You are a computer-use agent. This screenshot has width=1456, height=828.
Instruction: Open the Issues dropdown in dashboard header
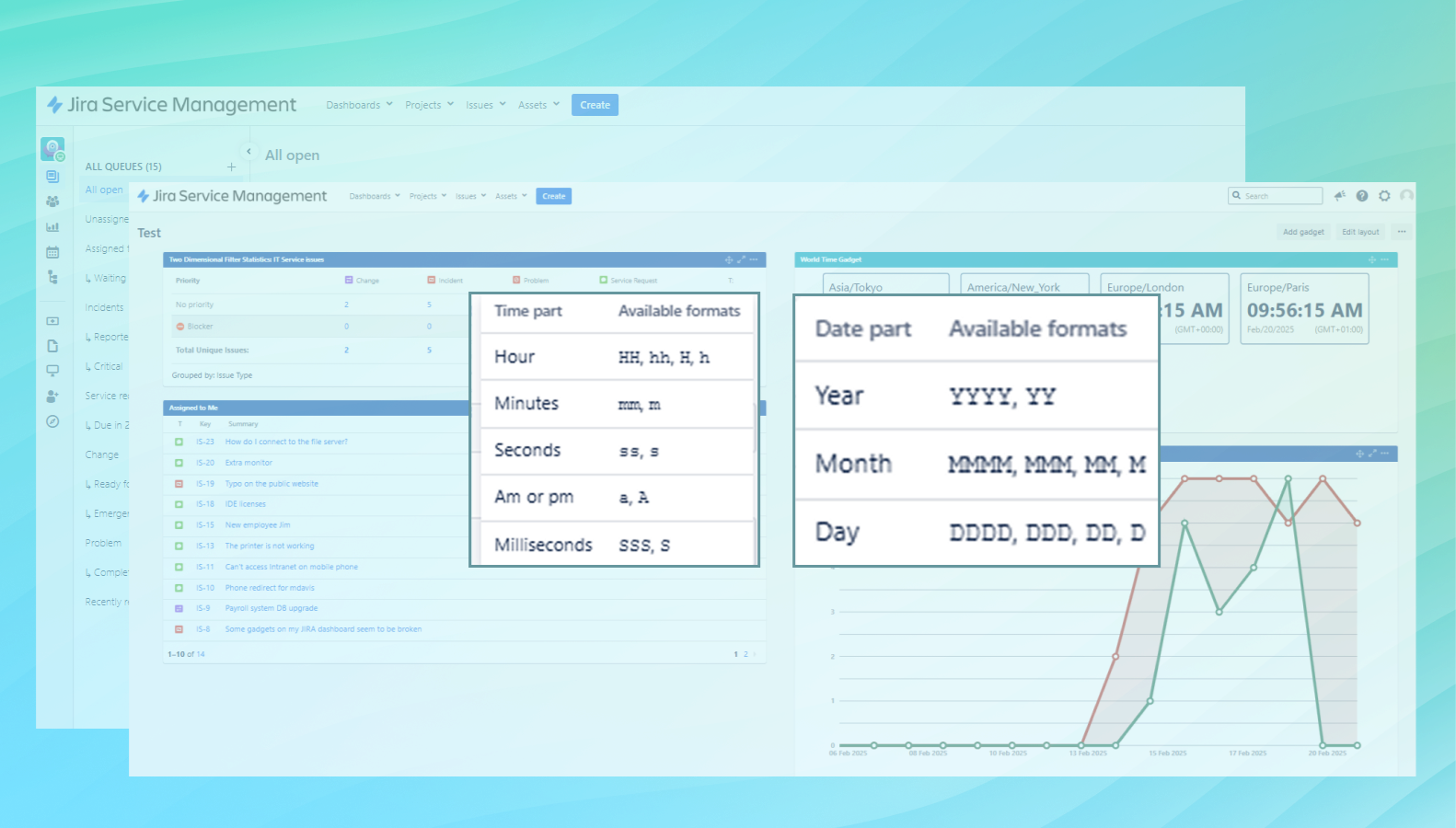pyautogui.click(x=470, y=196)
